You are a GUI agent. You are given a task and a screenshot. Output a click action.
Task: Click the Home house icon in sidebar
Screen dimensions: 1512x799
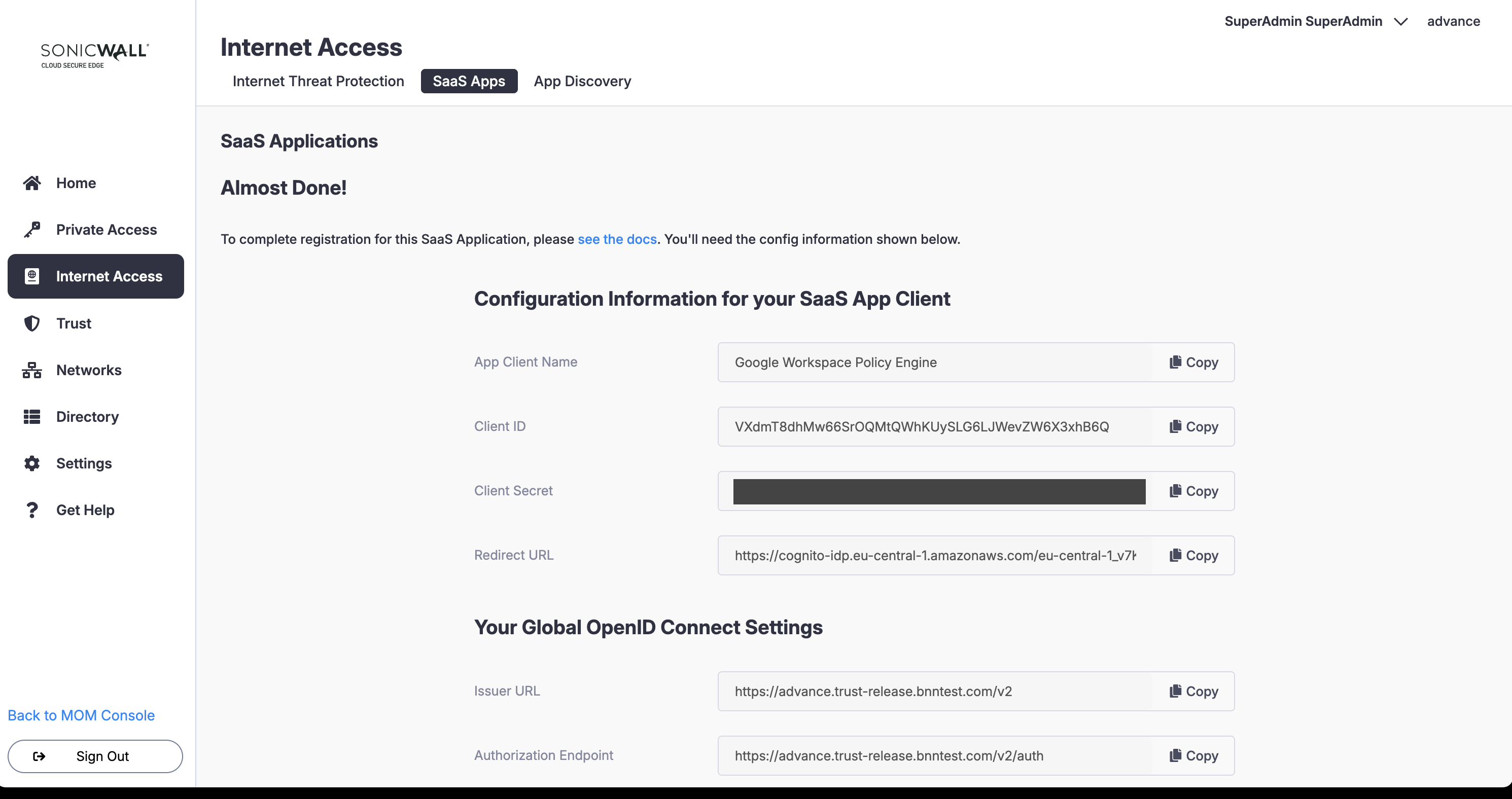31,183
